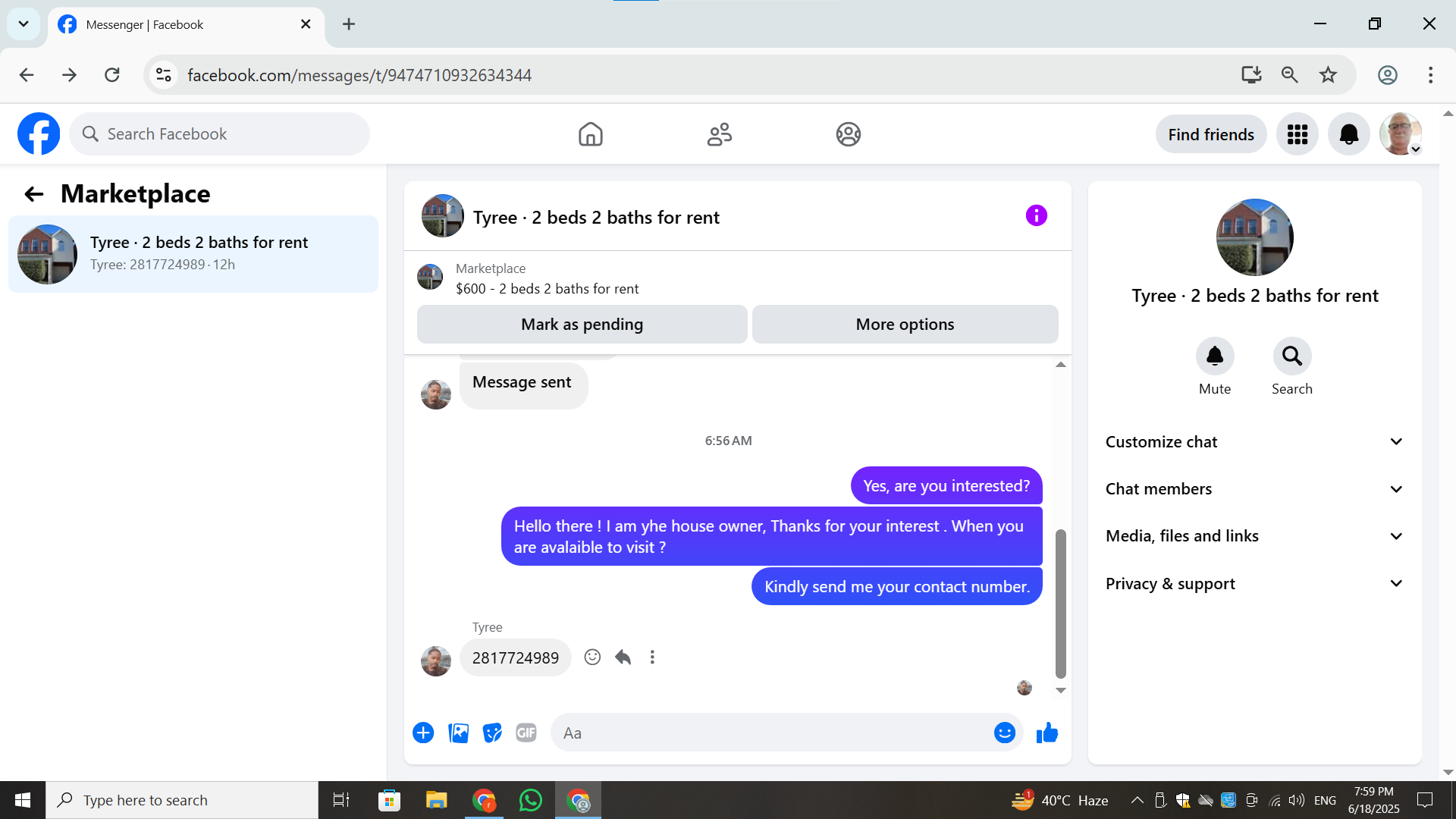Click the Aa message input box
Image resolution: width=1456 pixels, height=819 pixels.
[x=772, y=733]
